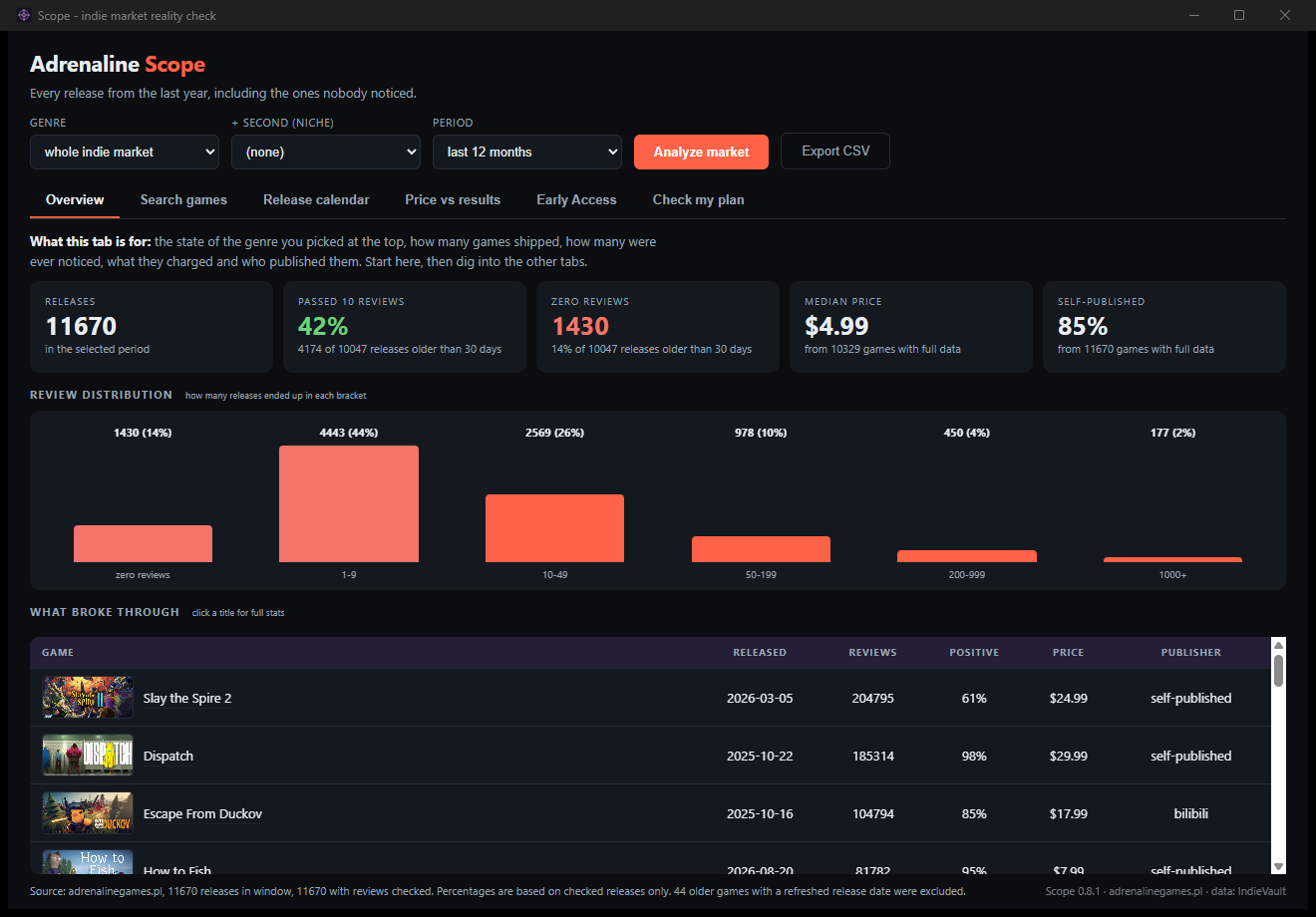Minimize the Scope window
The height and width of the screenshot is (917, 1316).
1193,15
